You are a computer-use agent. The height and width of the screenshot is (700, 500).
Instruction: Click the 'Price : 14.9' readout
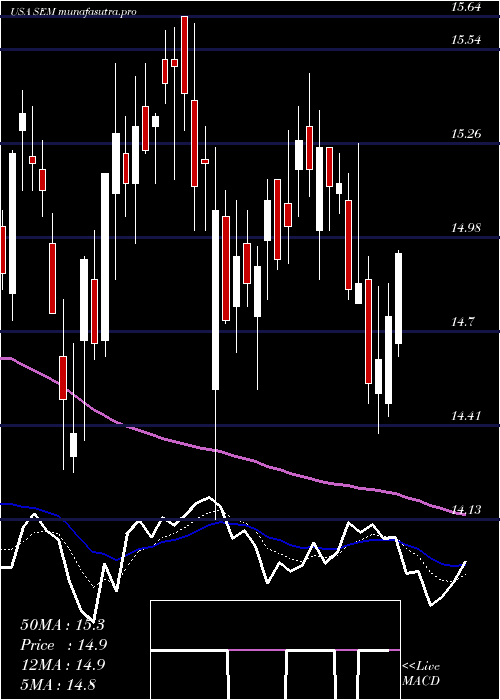[x=63, y=645]
